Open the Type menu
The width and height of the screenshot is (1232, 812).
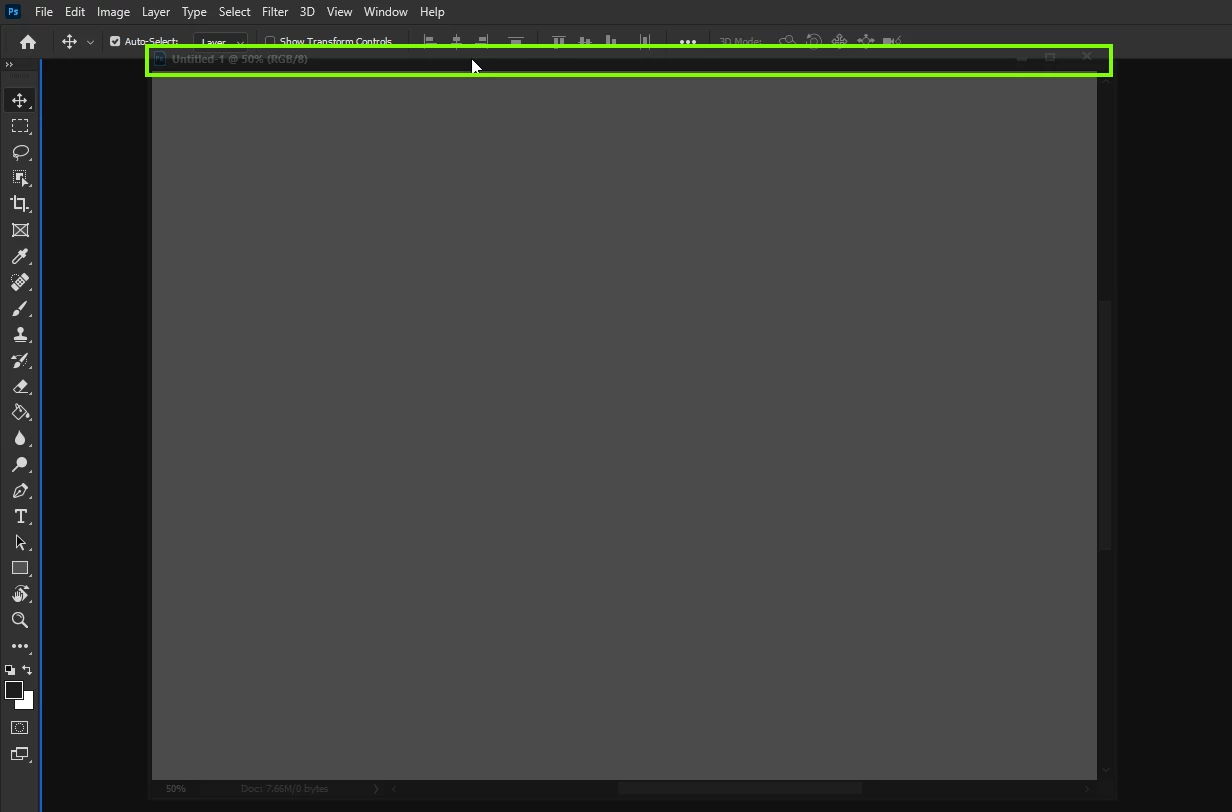[194, 12]
